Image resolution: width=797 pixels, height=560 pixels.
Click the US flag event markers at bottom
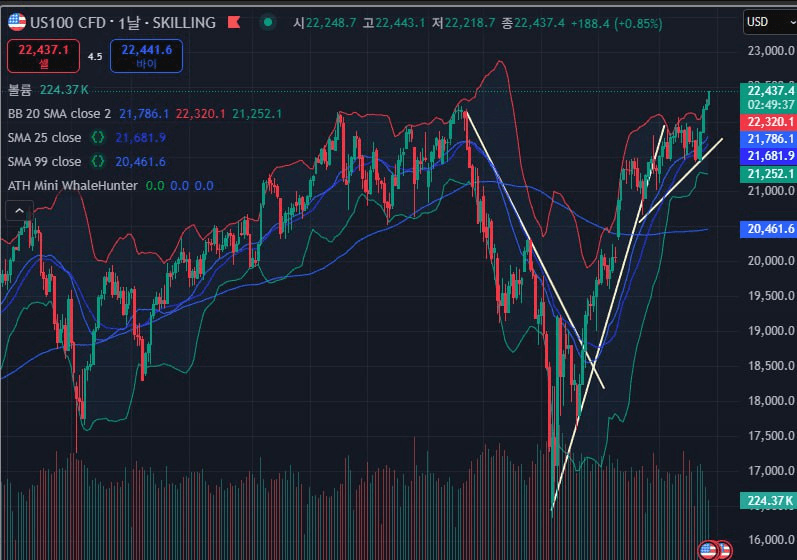[715, 549]
